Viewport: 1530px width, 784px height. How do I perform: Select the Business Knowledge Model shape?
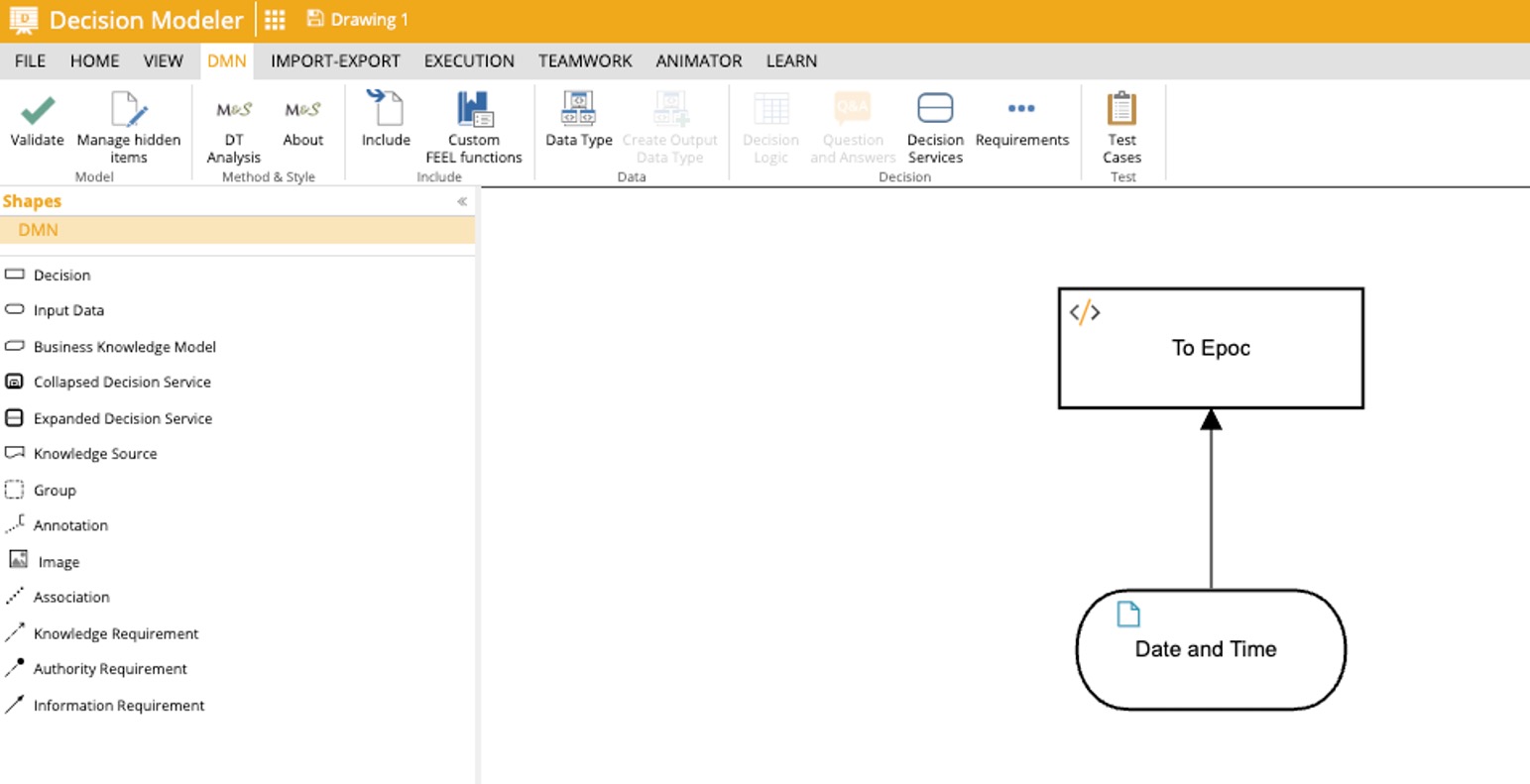[x=124, y=347]
